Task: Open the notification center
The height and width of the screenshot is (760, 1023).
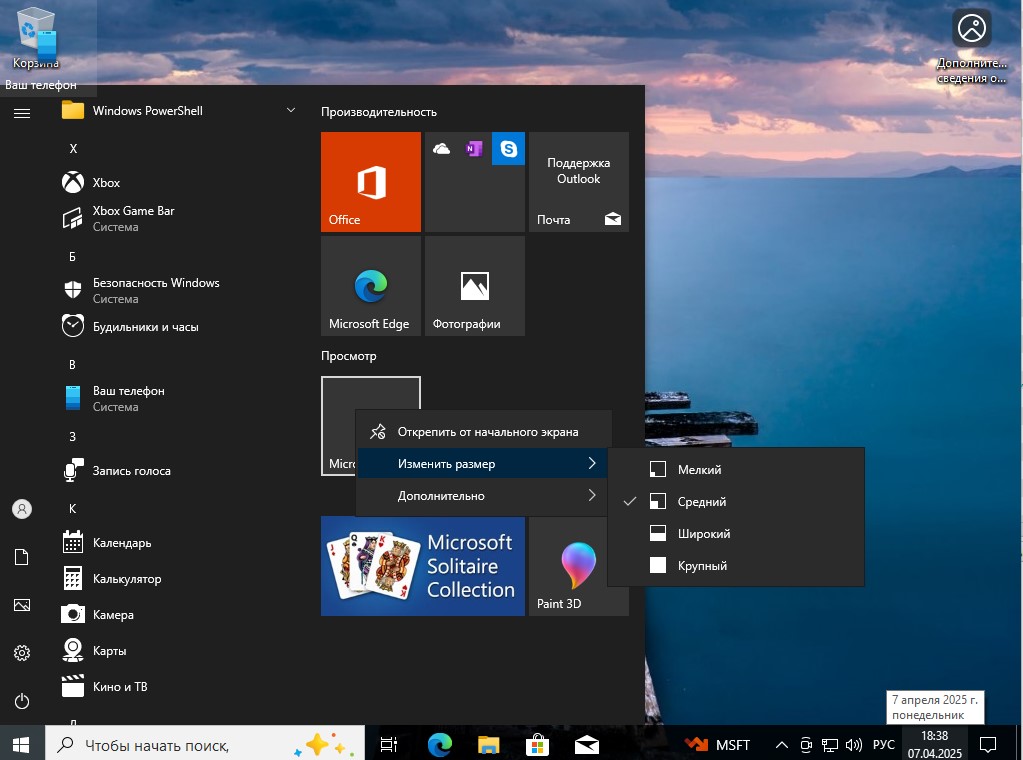Action: [988, 744]
